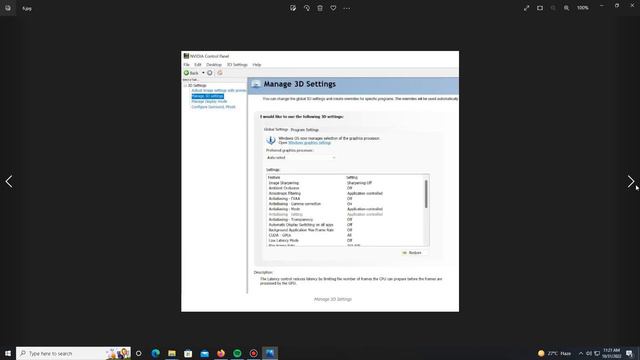Image resolution: width=640 pixels, height=360 pixels.
Task: Open 3D Settings menu in NVIDIA Control Panel
Action: pyautogui.click(x=237, y=64)
